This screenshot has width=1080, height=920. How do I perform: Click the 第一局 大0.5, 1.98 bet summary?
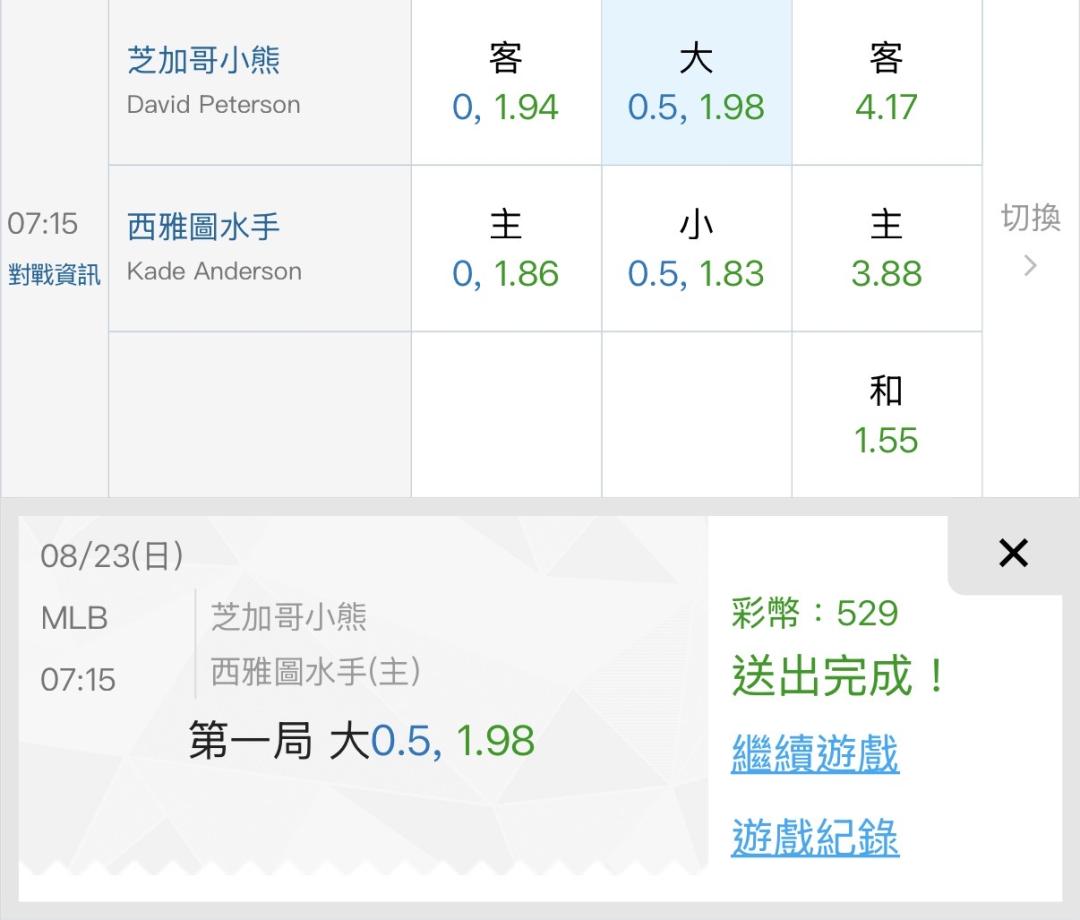point(362,741)
